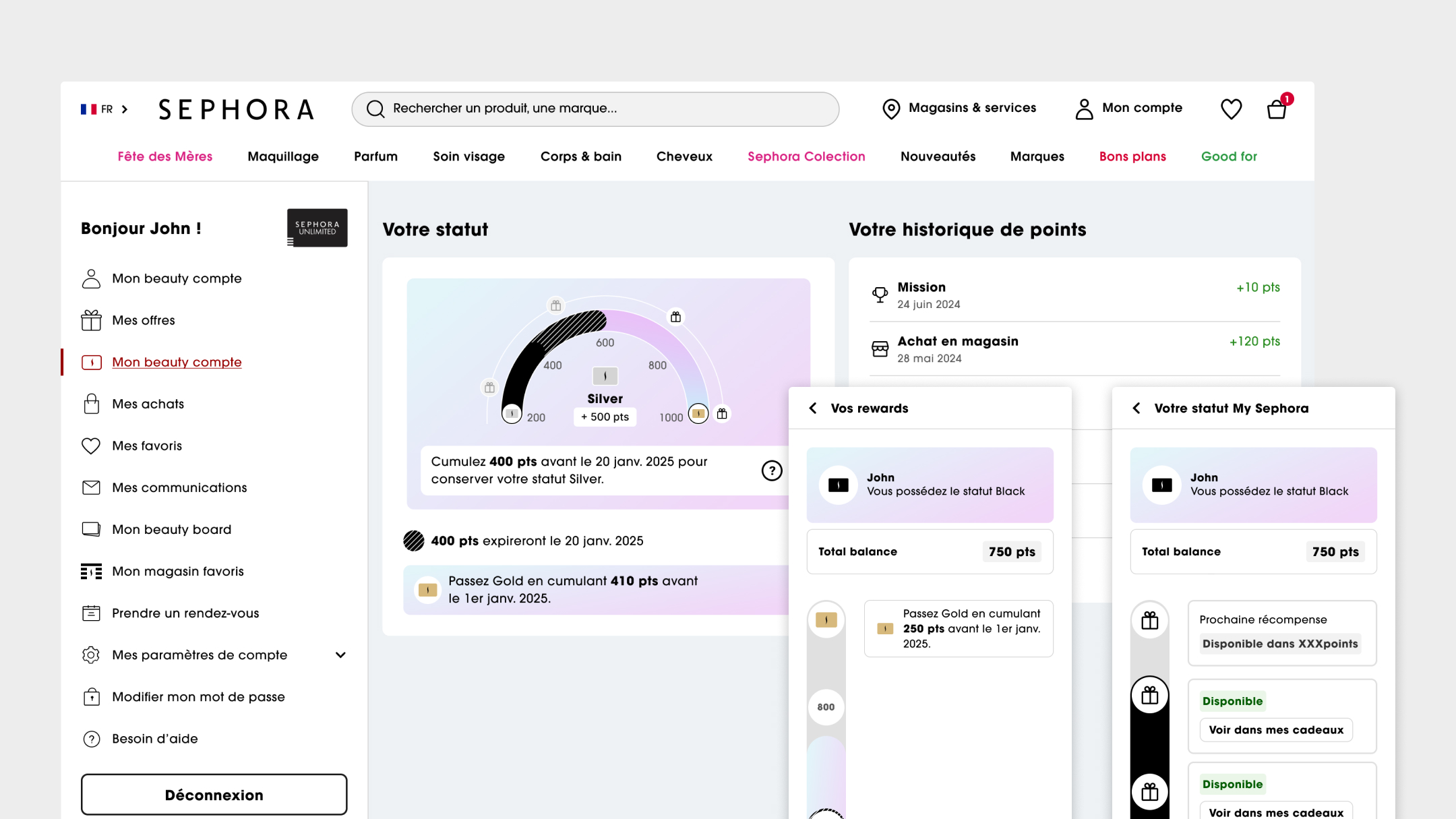1456x819 pixels.
Task: Click the Sephora Unlimited card thumbnail
Action: [x=317, y=228]
